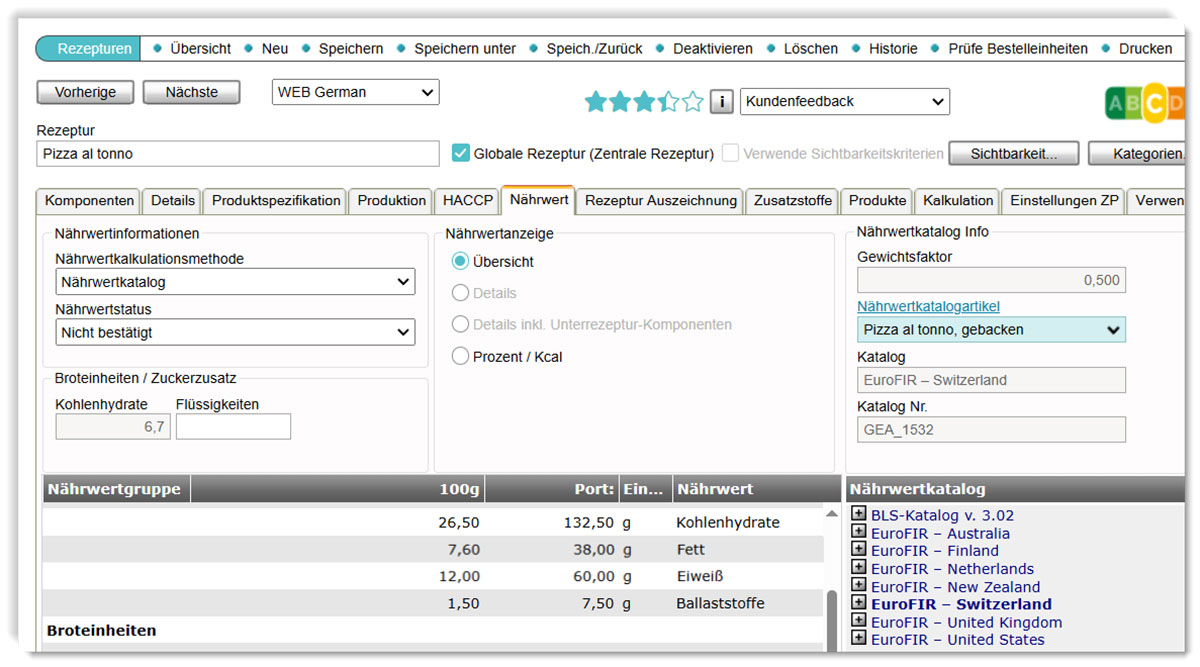The image size is (1200, 667).
Task: Expand the EuroFIR – Finland plus icon
Action: (858, 551)
